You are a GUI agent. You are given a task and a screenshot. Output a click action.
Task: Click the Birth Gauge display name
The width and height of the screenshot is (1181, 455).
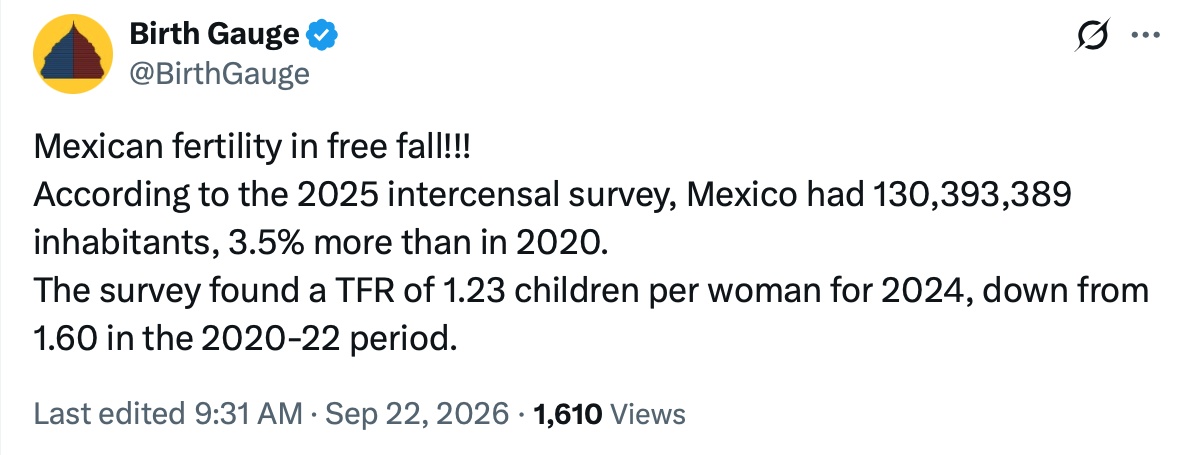pos(214,34)
